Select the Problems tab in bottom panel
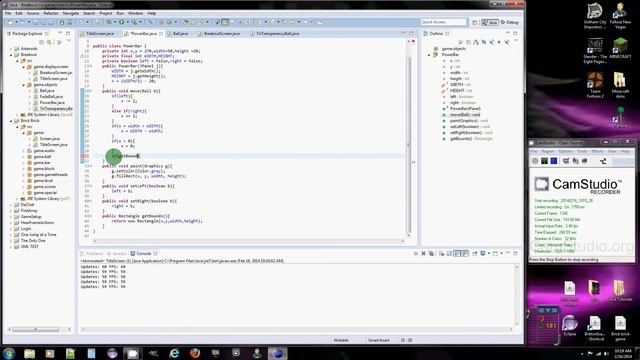 (x=94, y=253)
